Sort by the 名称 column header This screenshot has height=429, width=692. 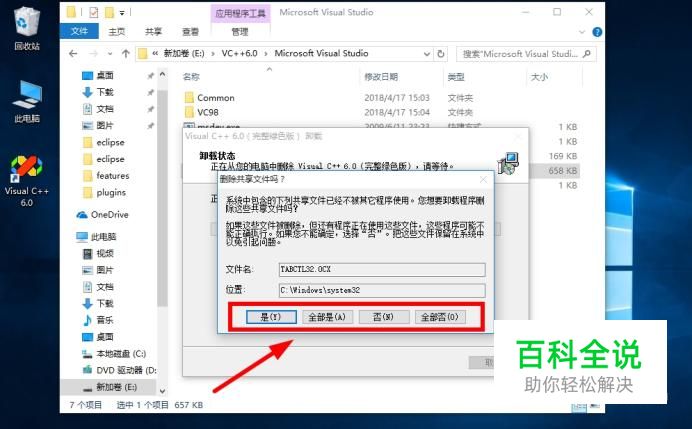click(191, 77)
